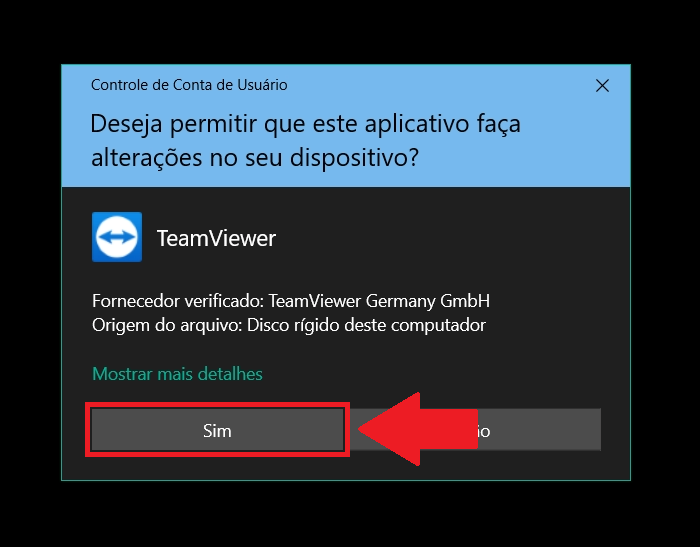Click the Controle de Conta de Usuário title

[x=189, y=85]
